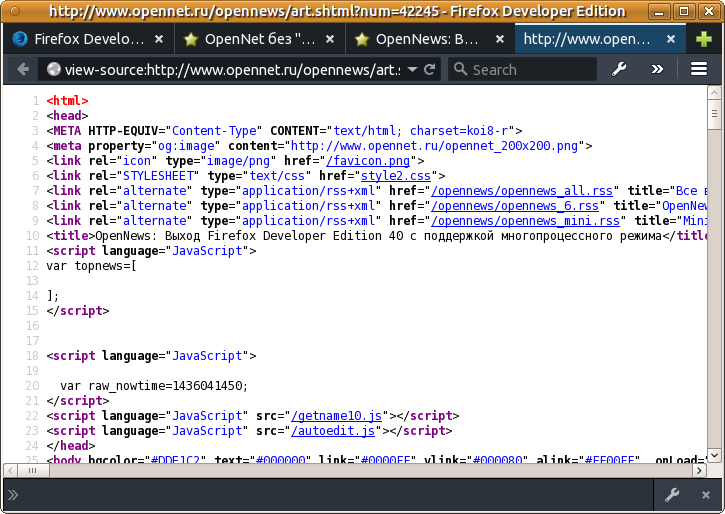Open a new tab with plus button
The width and height of the screenshot is (725, 514).
point(703,40)
